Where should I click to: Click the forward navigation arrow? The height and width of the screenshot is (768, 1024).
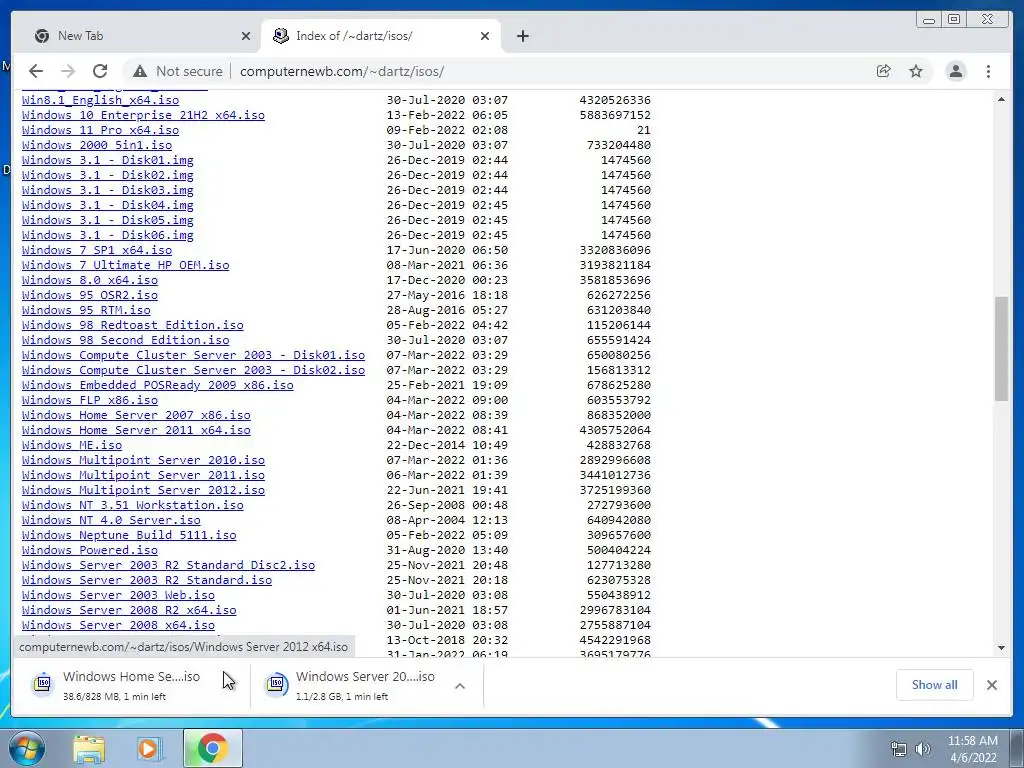68,71
